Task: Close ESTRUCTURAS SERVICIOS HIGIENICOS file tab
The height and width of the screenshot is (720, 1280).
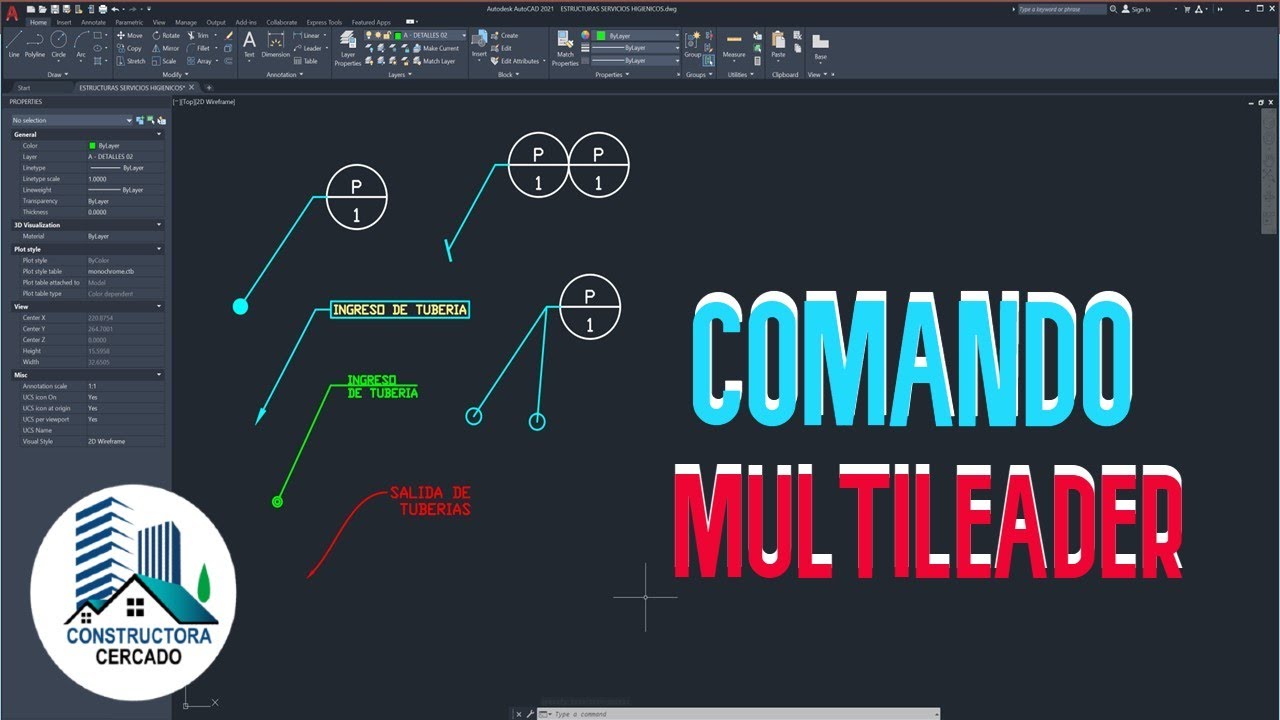Action: pyautogui.click(x=192, y=88)
